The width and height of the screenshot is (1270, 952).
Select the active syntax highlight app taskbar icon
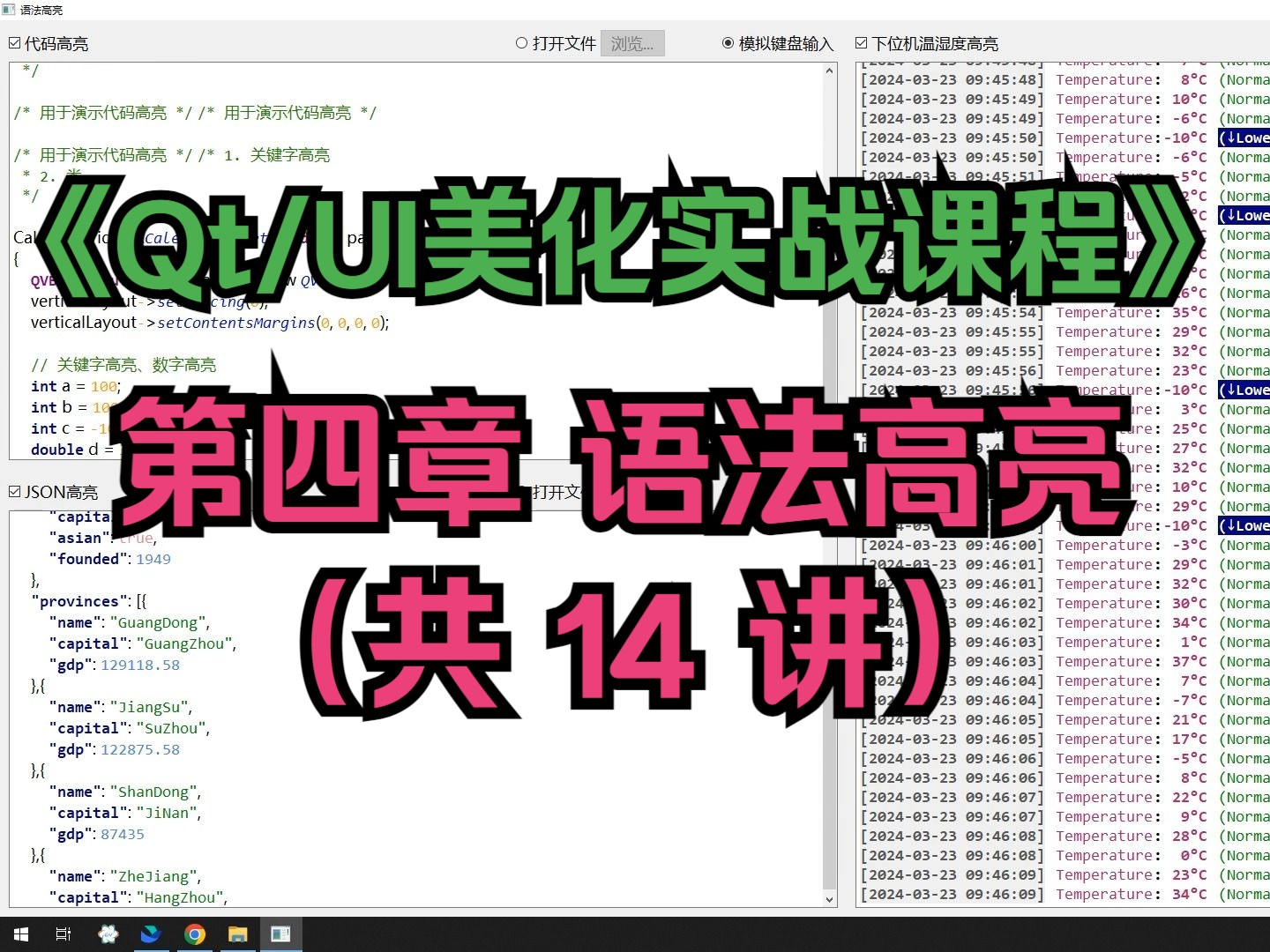click(280, 934)
